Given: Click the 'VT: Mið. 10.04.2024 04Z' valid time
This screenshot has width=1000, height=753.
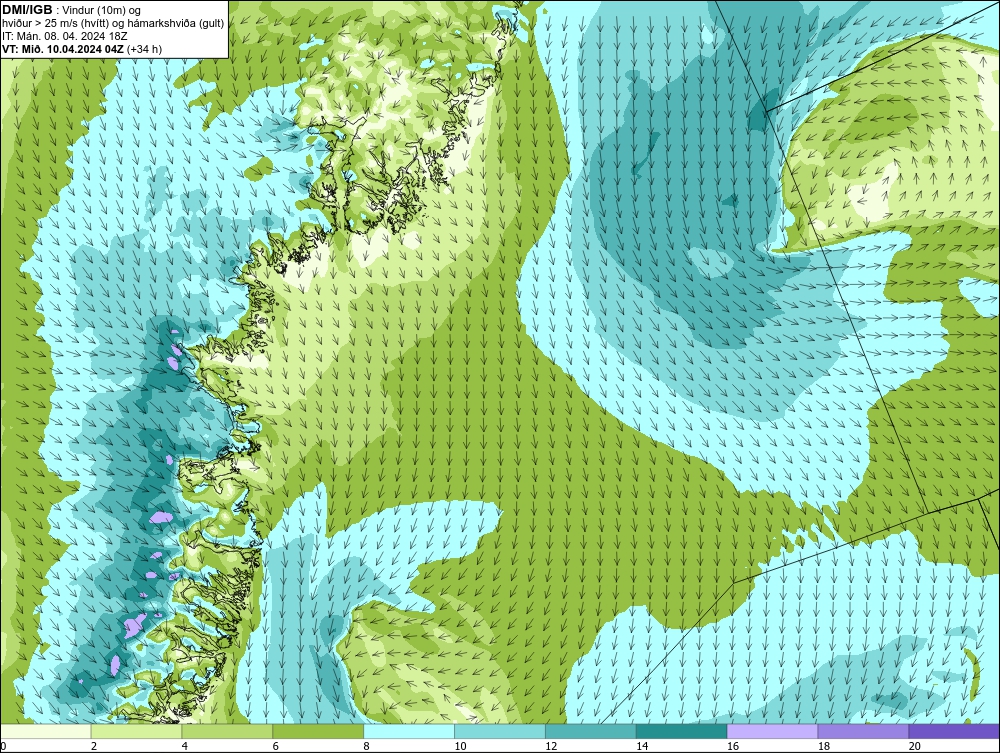Looking at the screenshot, I should (x=63, y=49).
